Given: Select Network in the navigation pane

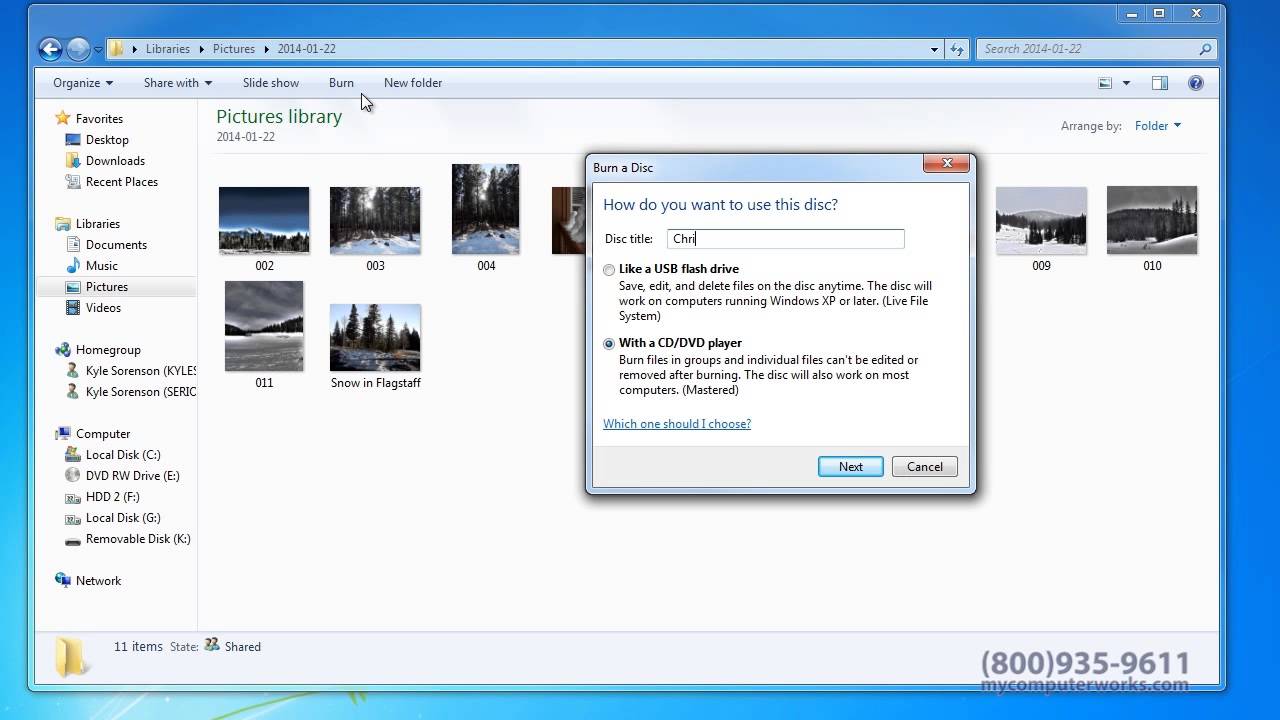Looking at the screenshot, I should (98, 580).
